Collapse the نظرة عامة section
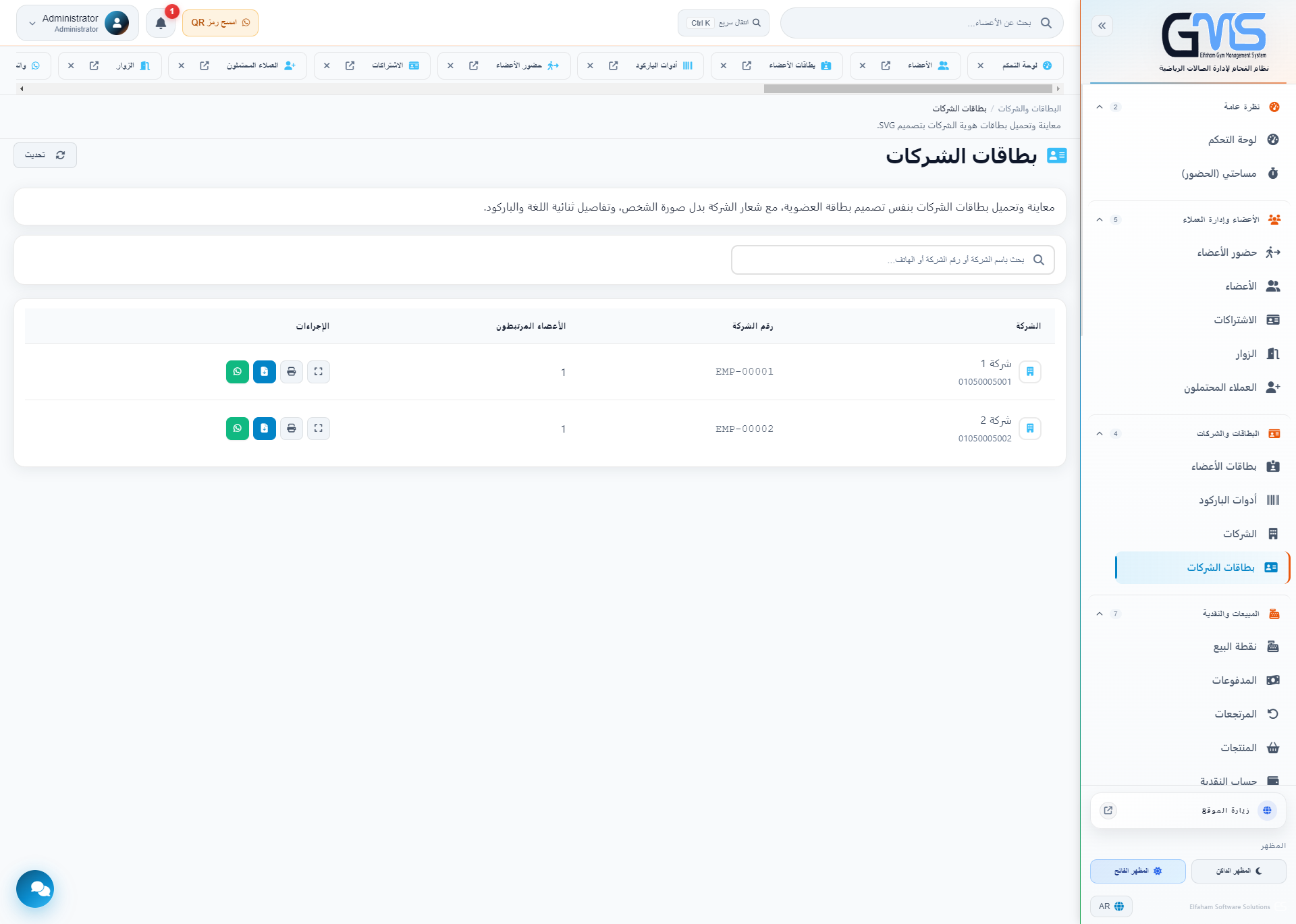1296x924 pixels. point(1100,107)
